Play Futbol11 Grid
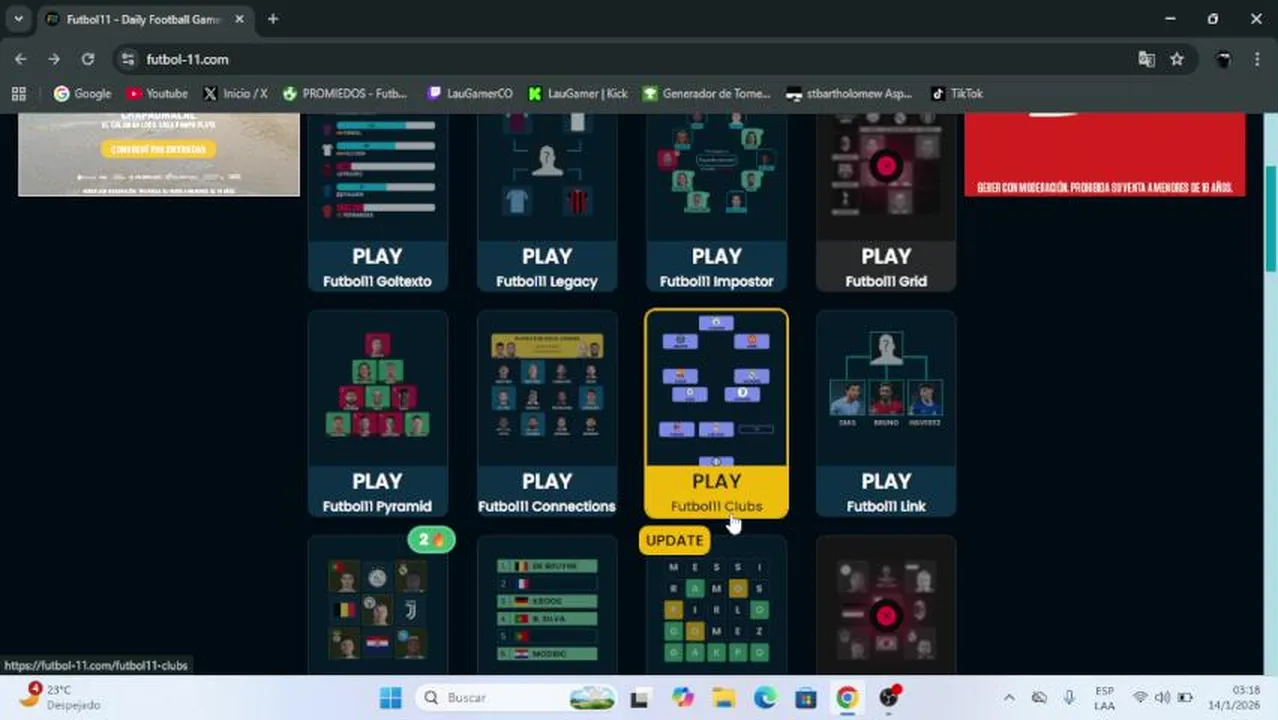The image size is (1278, 720). click(886, 267)
